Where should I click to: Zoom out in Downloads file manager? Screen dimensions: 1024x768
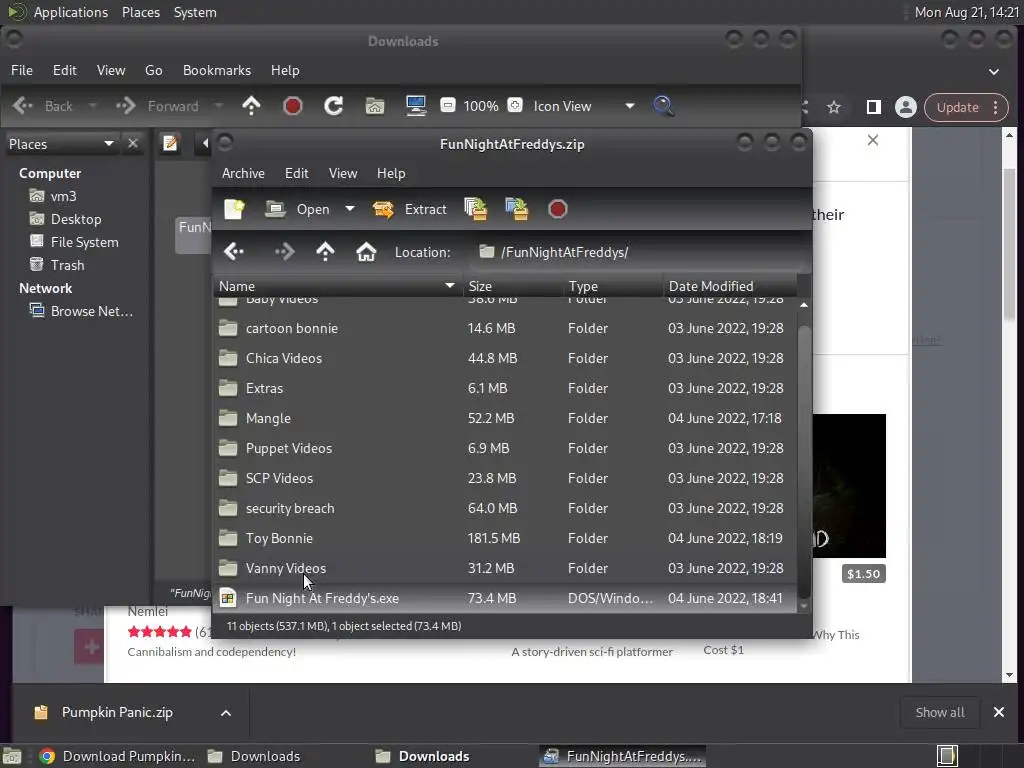coord(448,105)
